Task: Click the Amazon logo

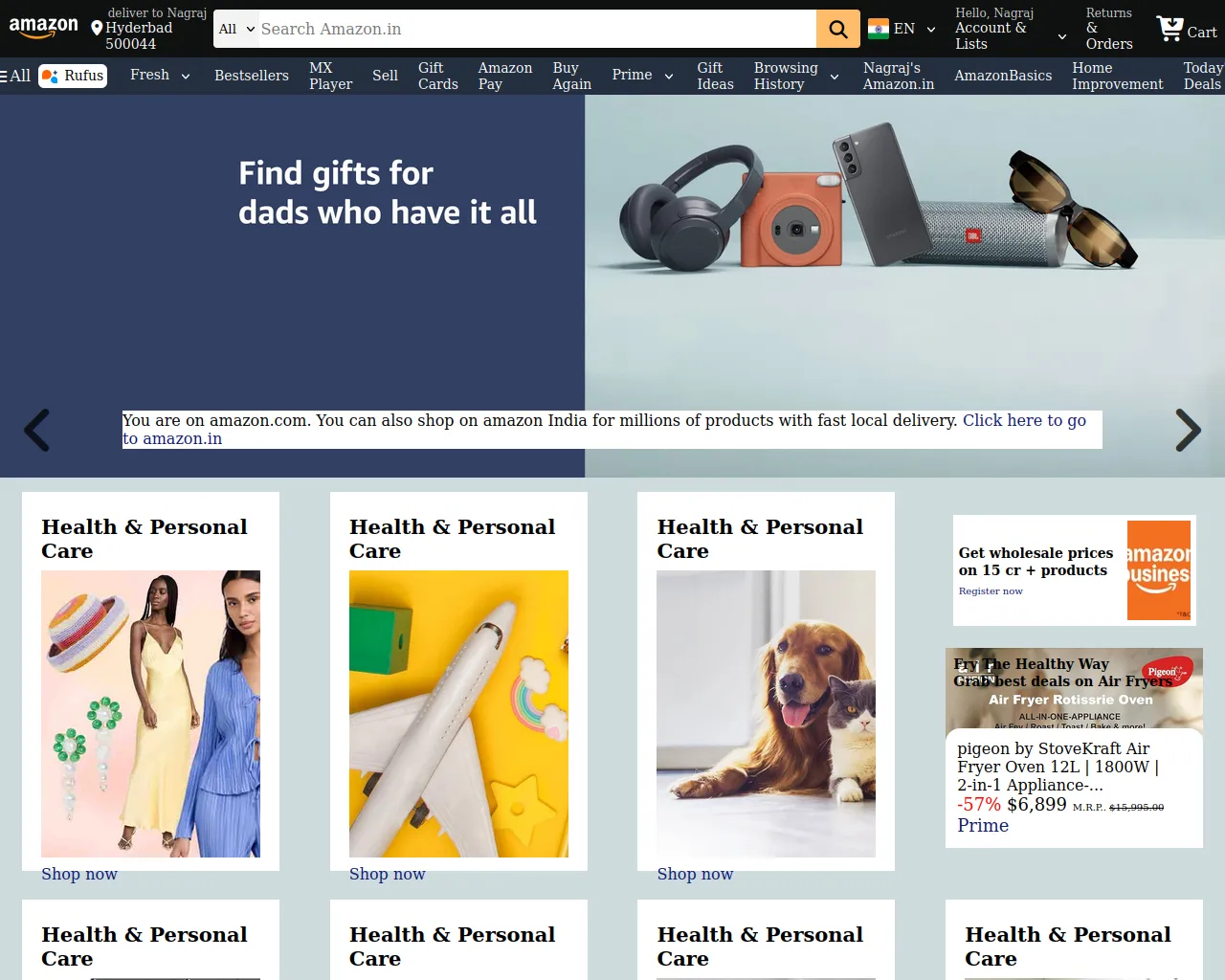Action: 44,28
